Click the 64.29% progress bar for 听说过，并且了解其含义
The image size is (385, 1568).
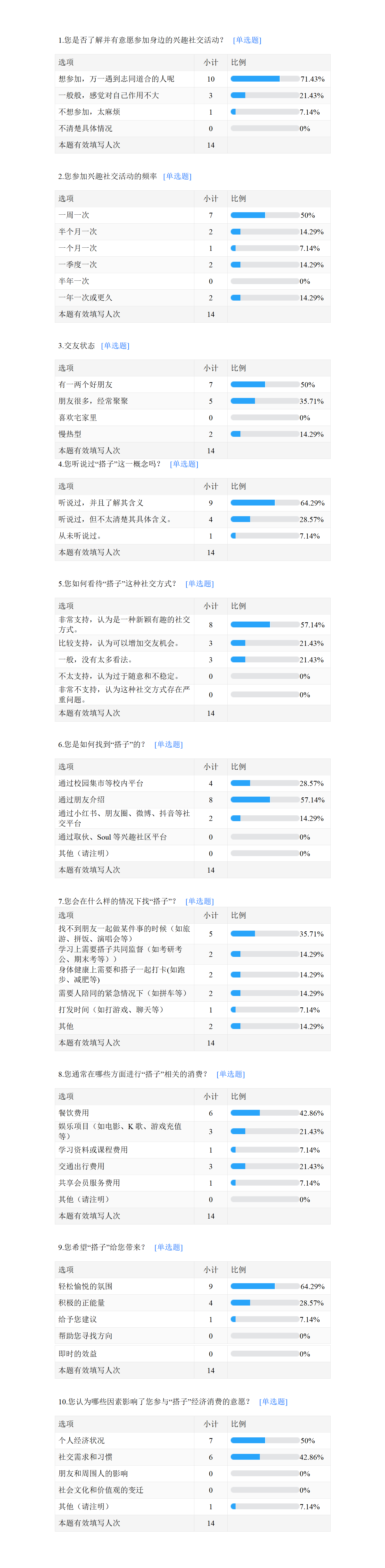coord(265,503)
